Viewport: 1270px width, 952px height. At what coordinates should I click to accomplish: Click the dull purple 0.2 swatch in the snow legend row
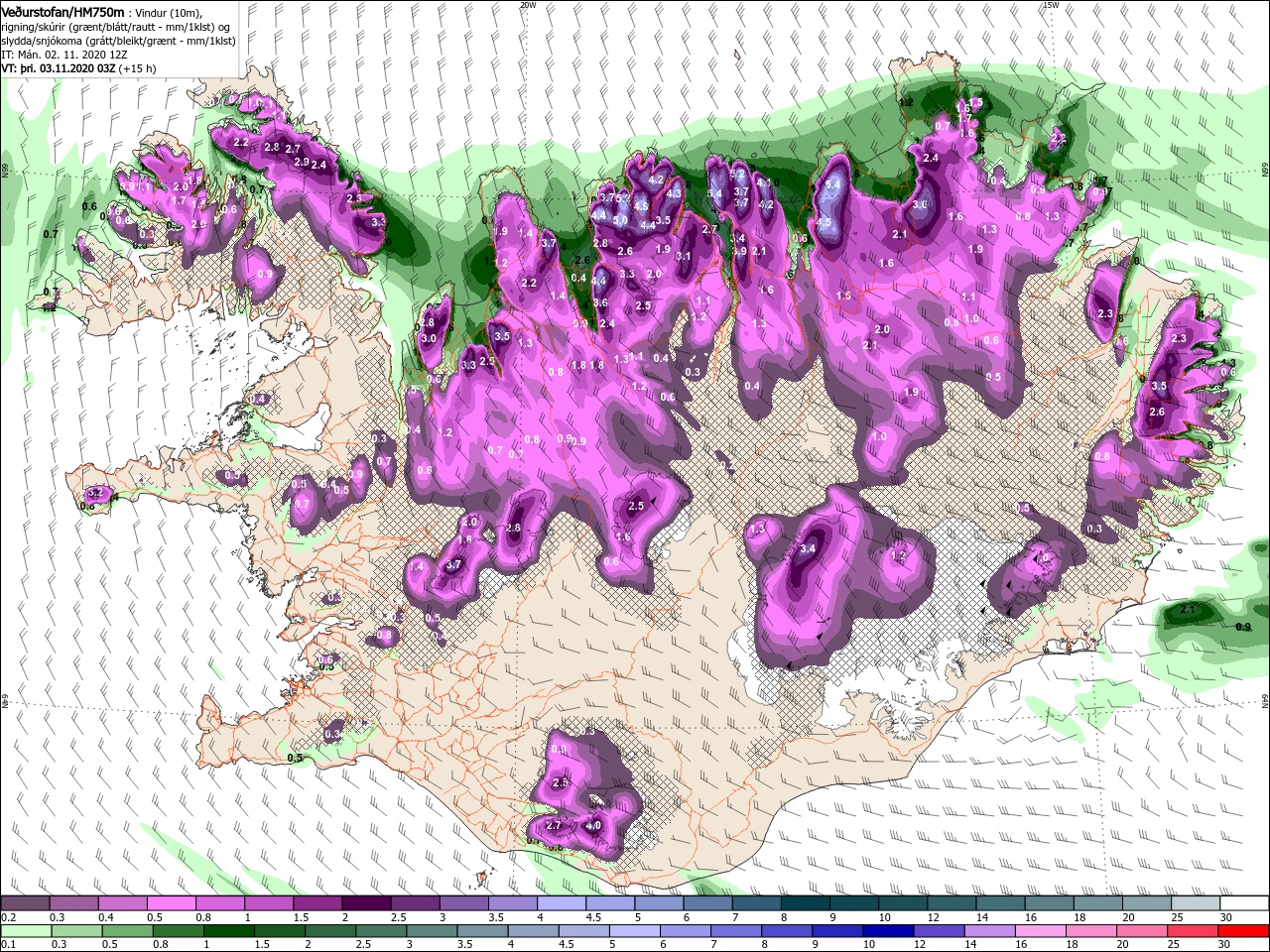tap(25, 903)
